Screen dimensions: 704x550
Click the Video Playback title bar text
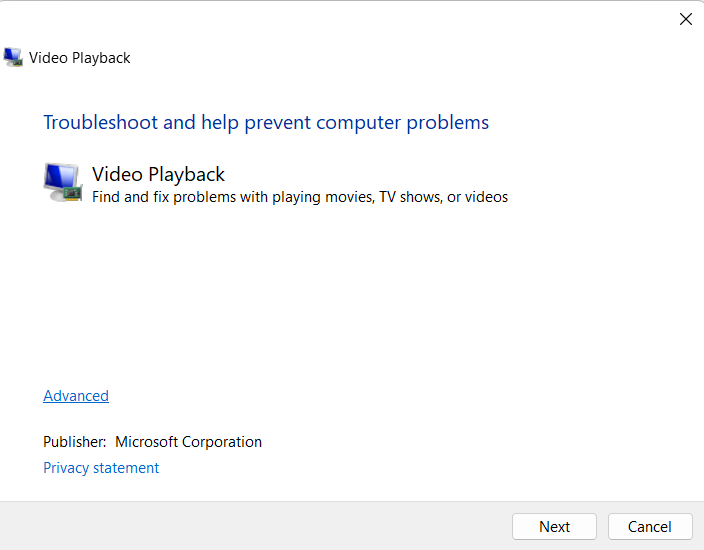79,58
